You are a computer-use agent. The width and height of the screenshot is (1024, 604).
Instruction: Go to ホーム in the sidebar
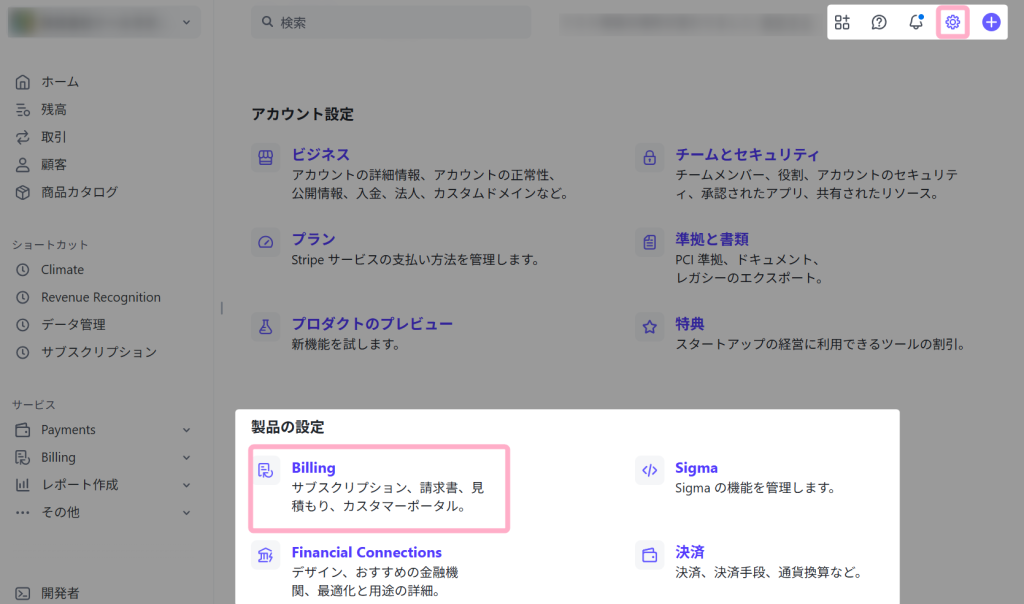[60, 82]
